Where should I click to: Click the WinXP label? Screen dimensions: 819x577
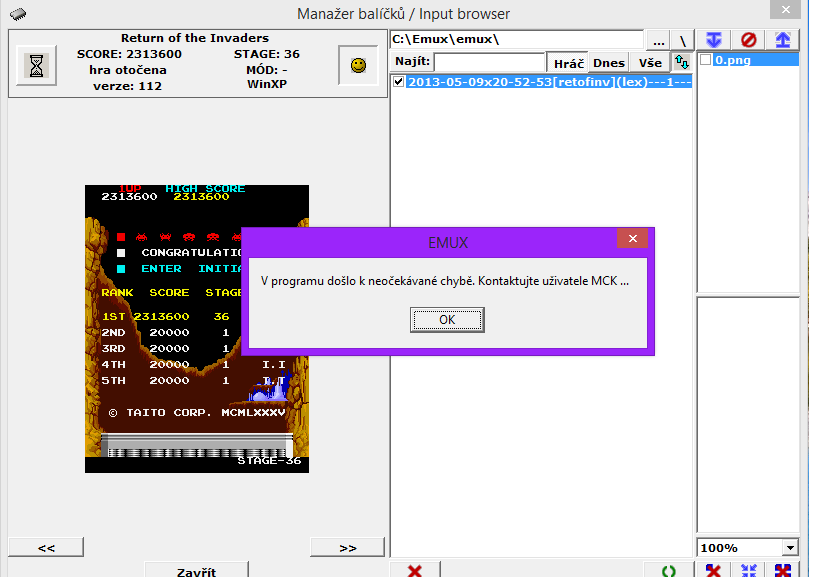coord(267,84)
